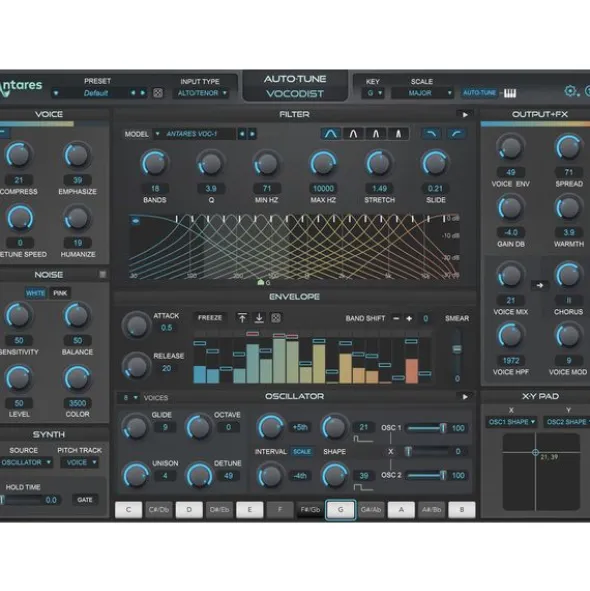Toggle the AUTO-TUNE button
The width and height of the screenshot is (590, 591).
click(x=479, y=93)
